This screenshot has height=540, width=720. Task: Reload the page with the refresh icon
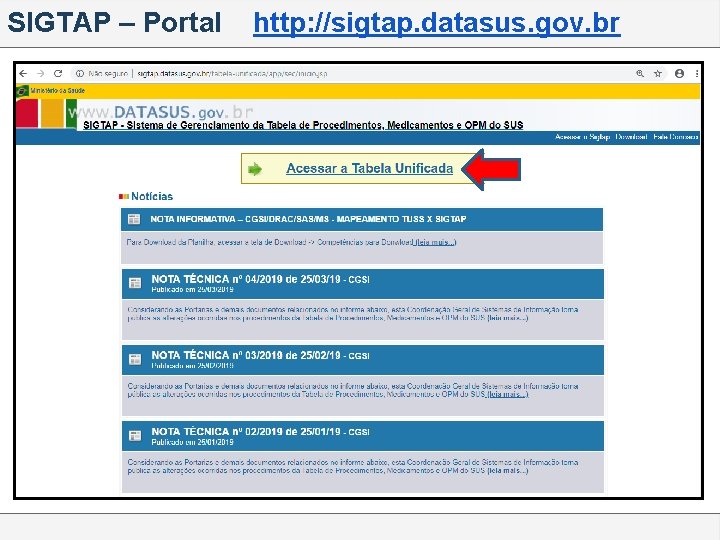pos(58,73)
